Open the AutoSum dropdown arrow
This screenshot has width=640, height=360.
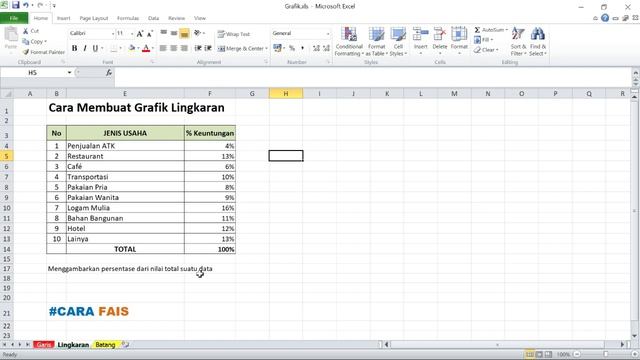tap(507, 30)
